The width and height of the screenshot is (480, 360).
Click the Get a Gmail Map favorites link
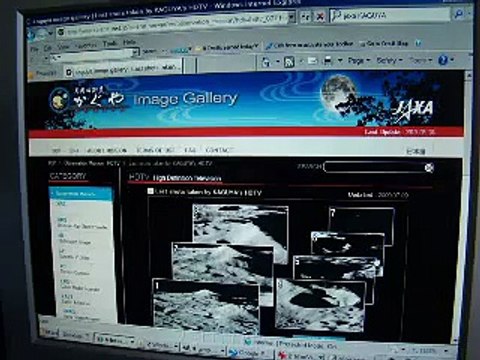click(x=383, y=44)
